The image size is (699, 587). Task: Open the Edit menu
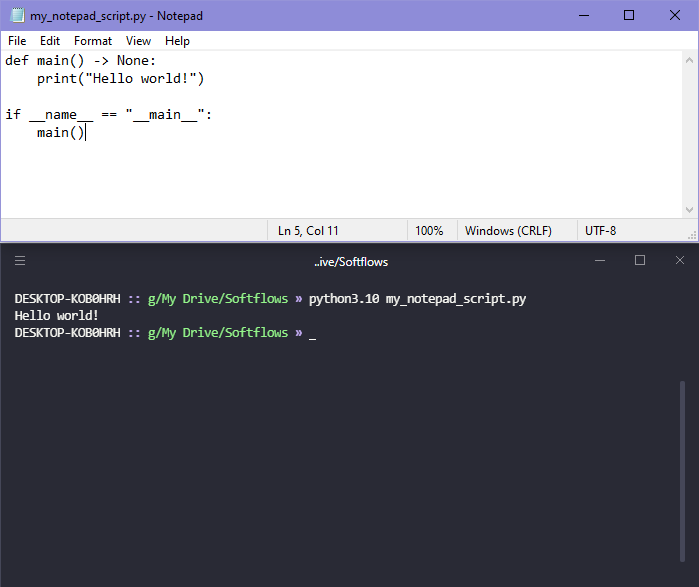tap(50, 41)
